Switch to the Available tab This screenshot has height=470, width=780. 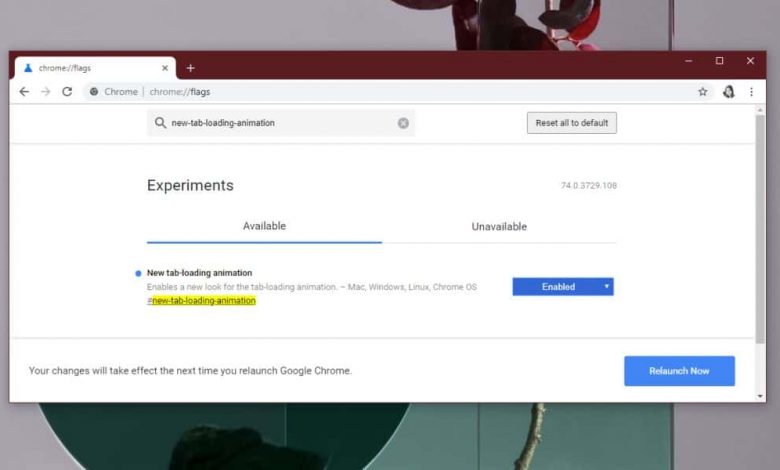point(264,226)
